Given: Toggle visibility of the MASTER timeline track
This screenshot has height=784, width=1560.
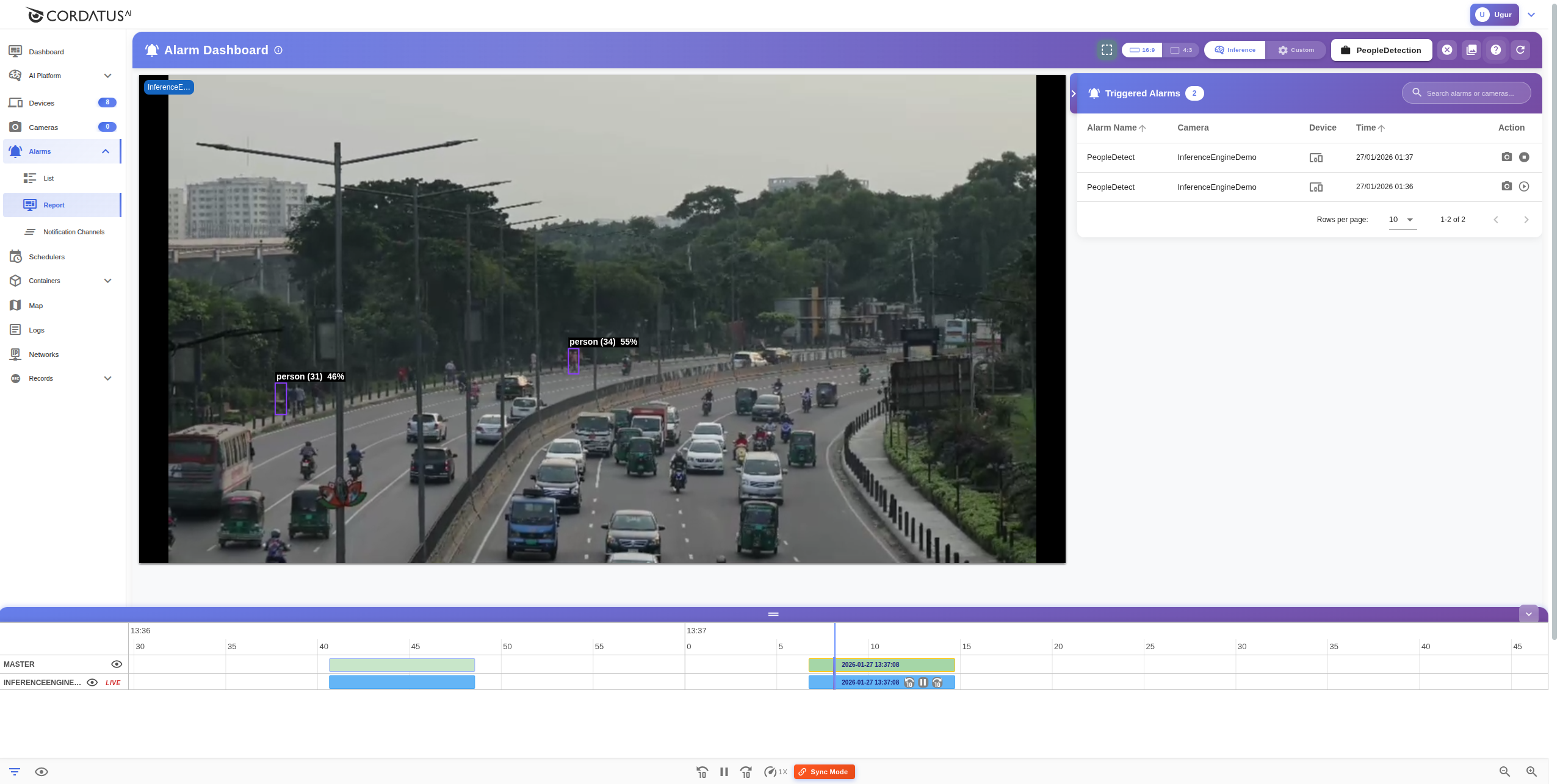Looking at the screenshot, I should click(117, 664).
